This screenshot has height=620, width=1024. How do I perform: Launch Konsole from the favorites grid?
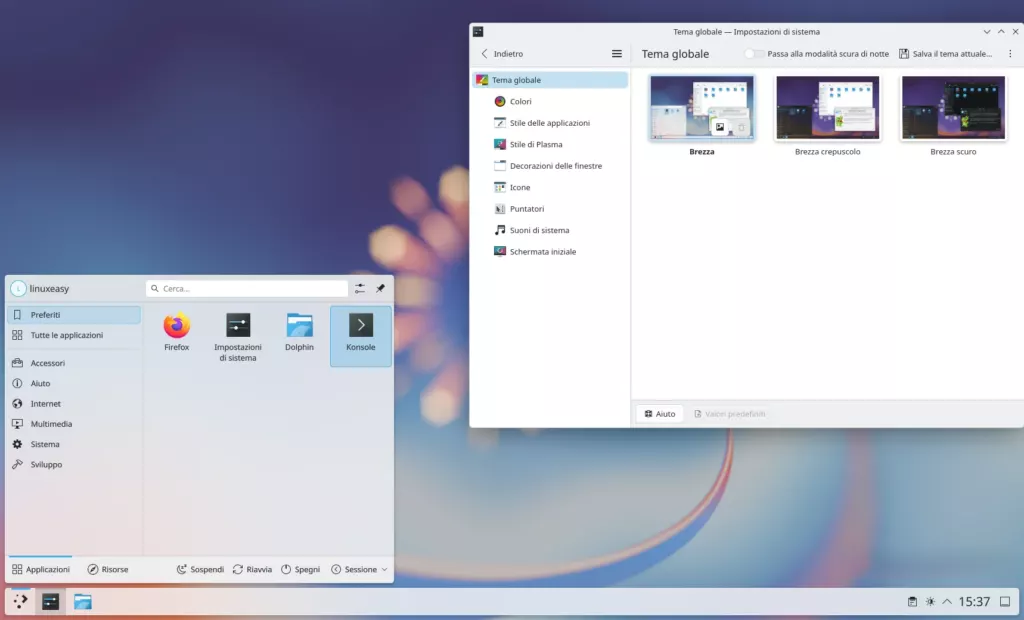point(360,336)
